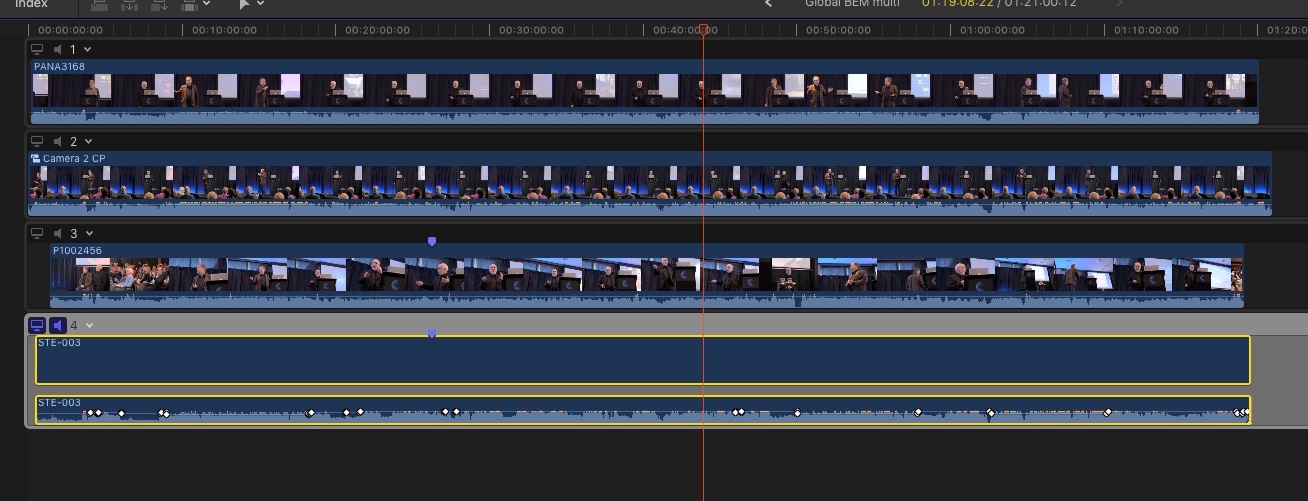Open the tools dropdown beside arrow tool
The image size is (1308, 501).
click(x=261, y=4)
